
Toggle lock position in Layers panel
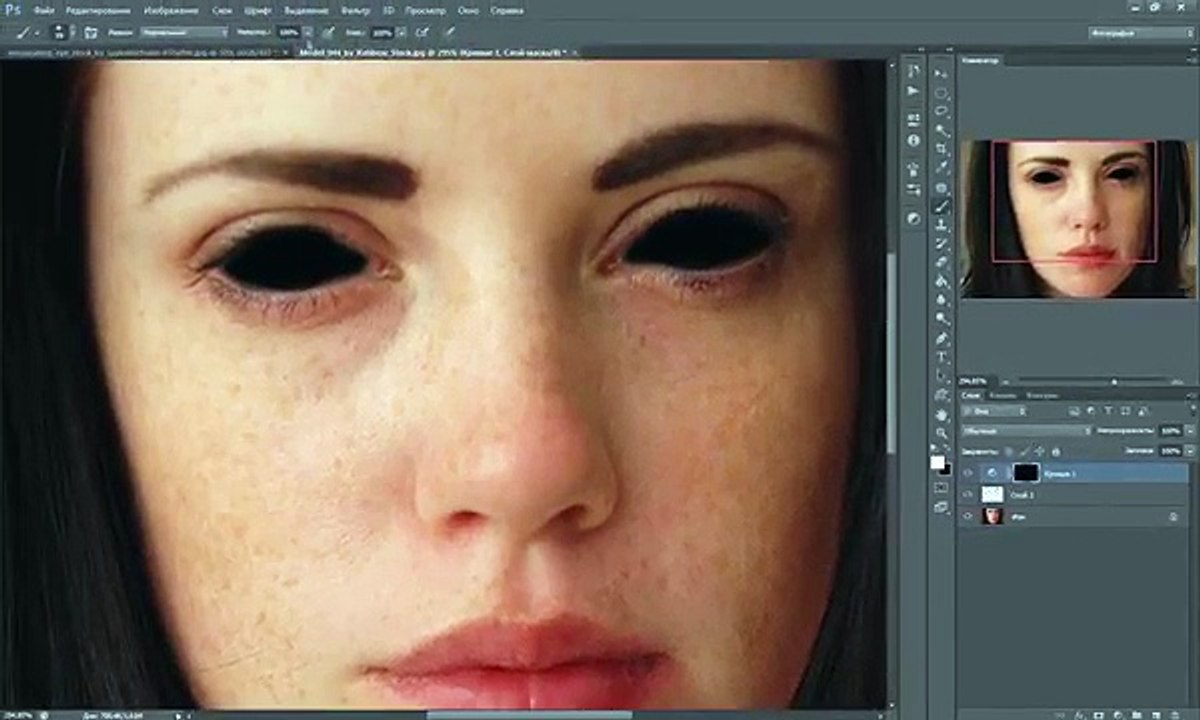click(x=1039, y=452)
